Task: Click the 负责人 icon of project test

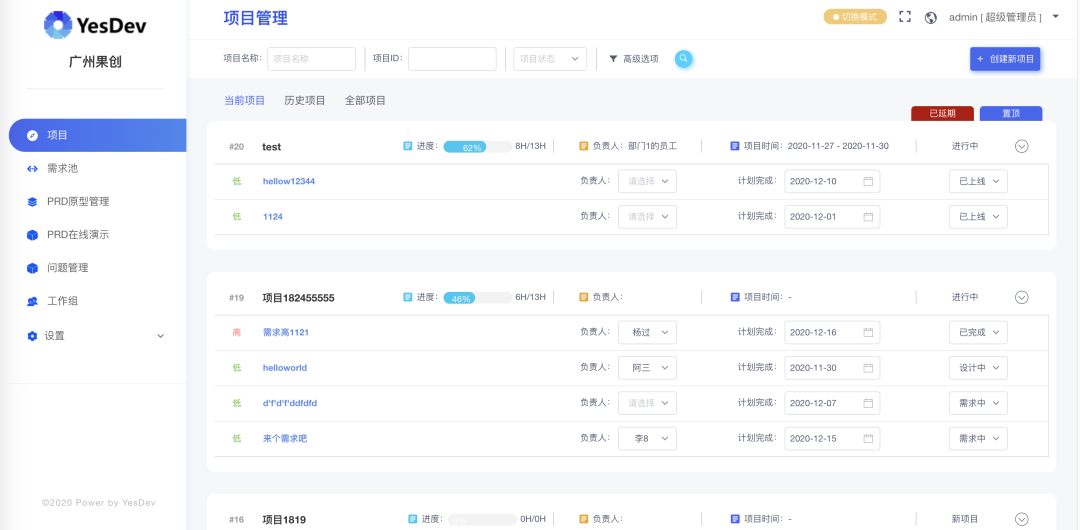Action: click(x=583, y=146)
